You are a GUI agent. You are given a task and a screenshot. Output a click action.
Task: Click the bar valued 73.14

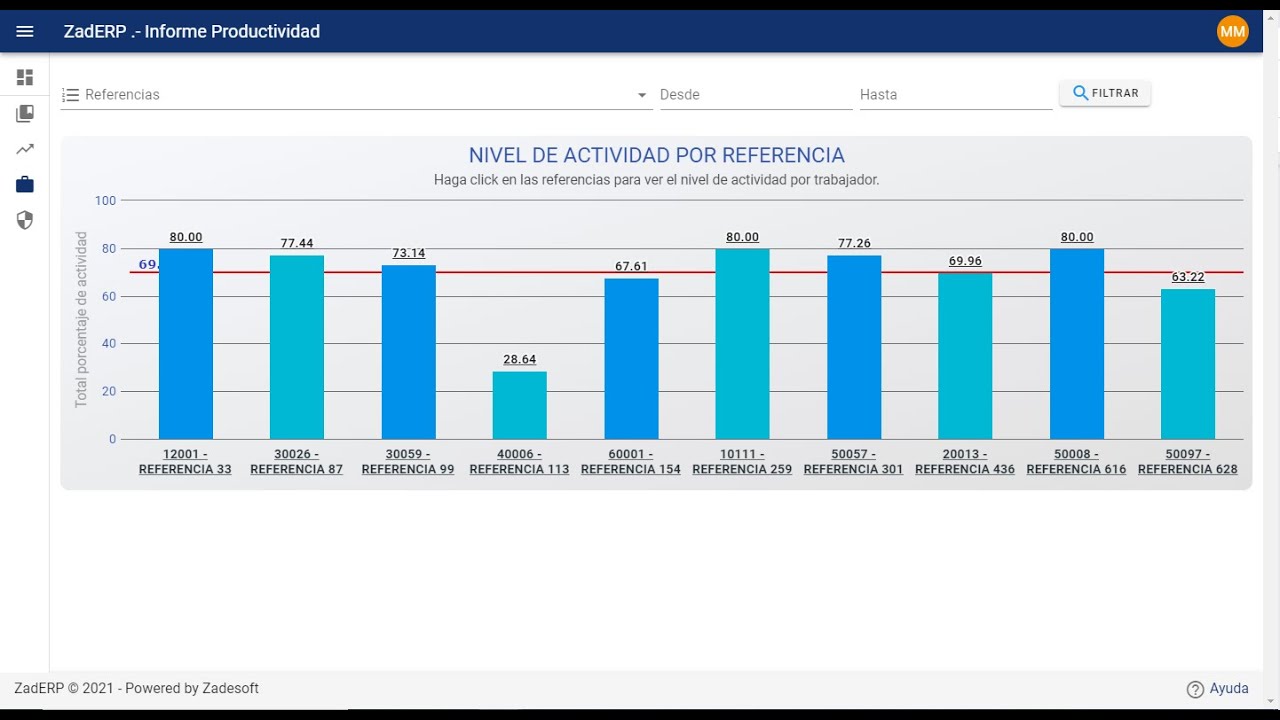coord(408,352)
